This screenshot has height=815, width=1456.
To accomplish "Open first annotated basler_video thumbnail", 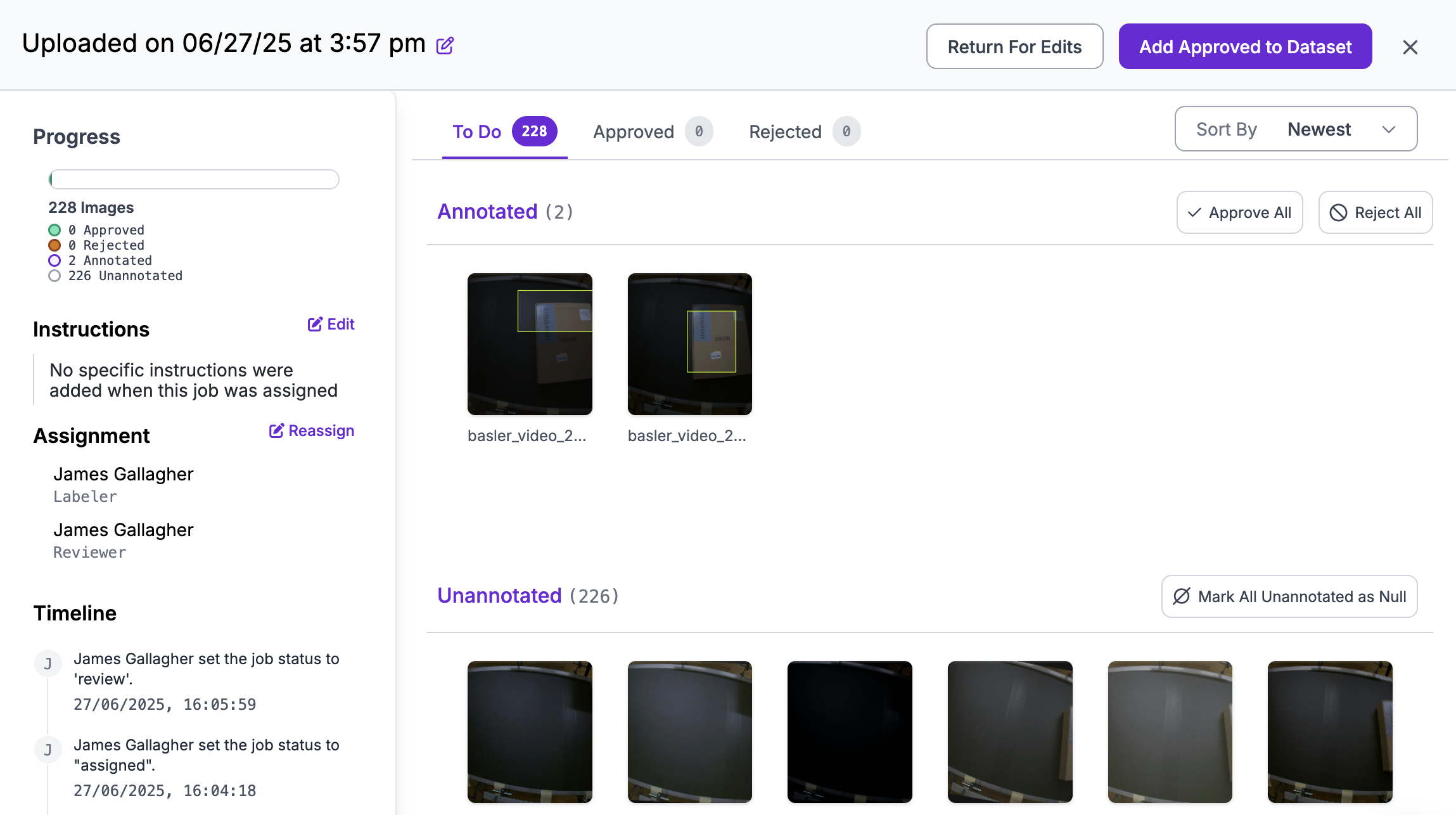I will [530, 344].
